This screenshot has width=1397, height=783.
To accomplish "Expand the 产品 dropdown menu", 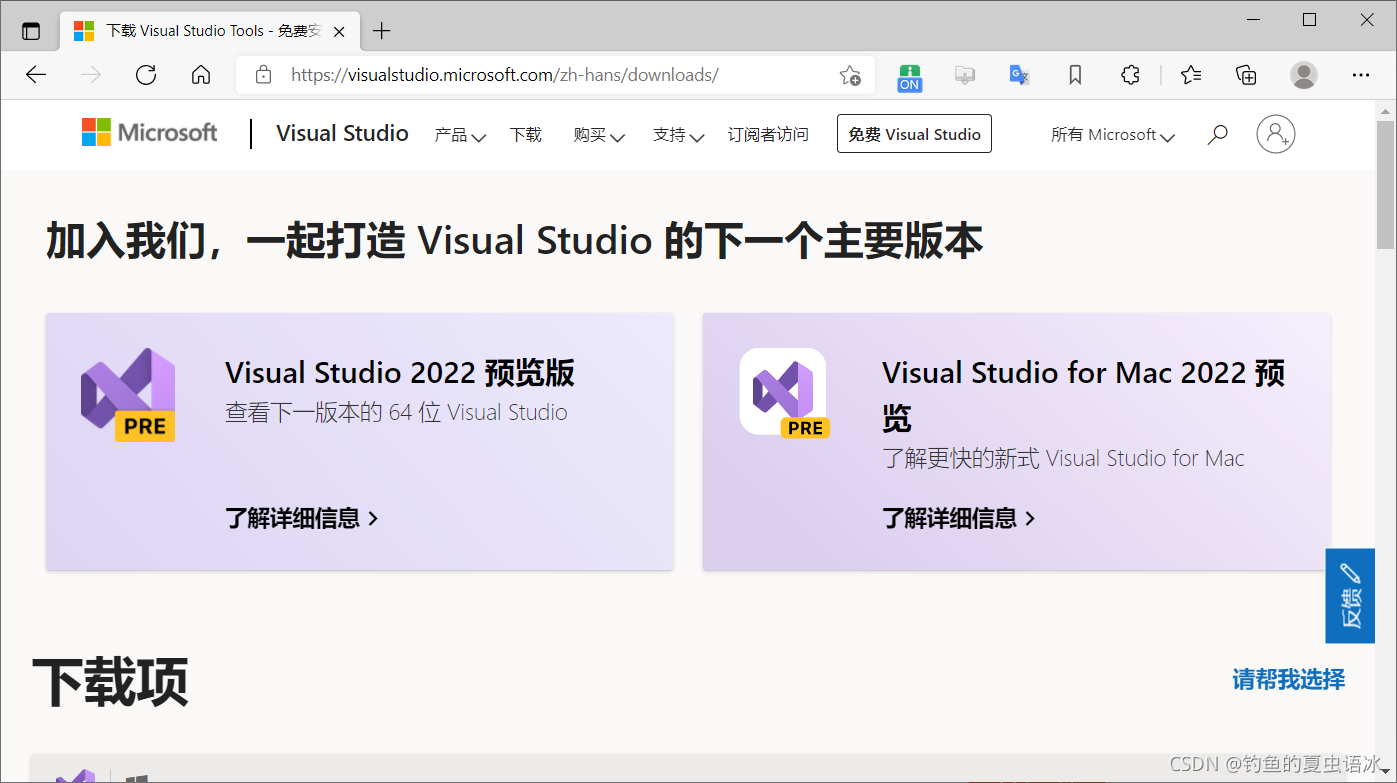I will pyautogui.click(x=460, y=135).
